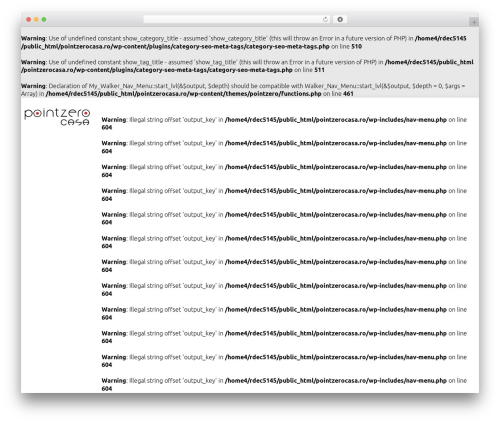Click category-seo-meta-tags.php path ending line 510
Image resolution: width=500 pixels, height=423 pixels.
click(x=244, y=42)
